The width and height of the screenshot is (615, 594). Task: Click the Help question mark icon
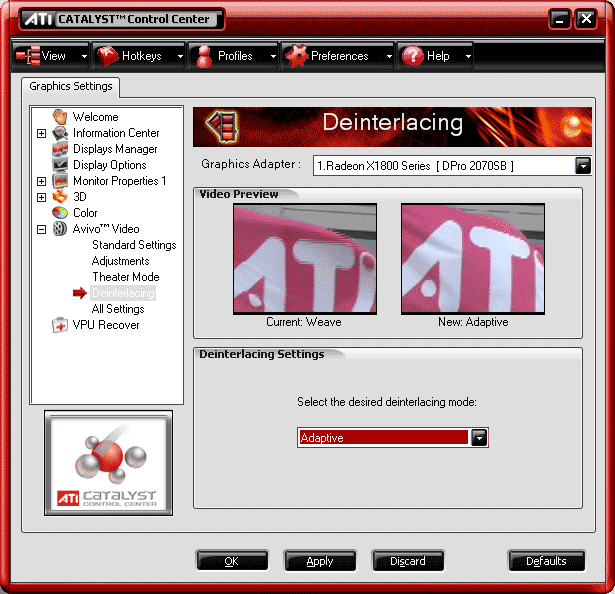click(413, 56)
